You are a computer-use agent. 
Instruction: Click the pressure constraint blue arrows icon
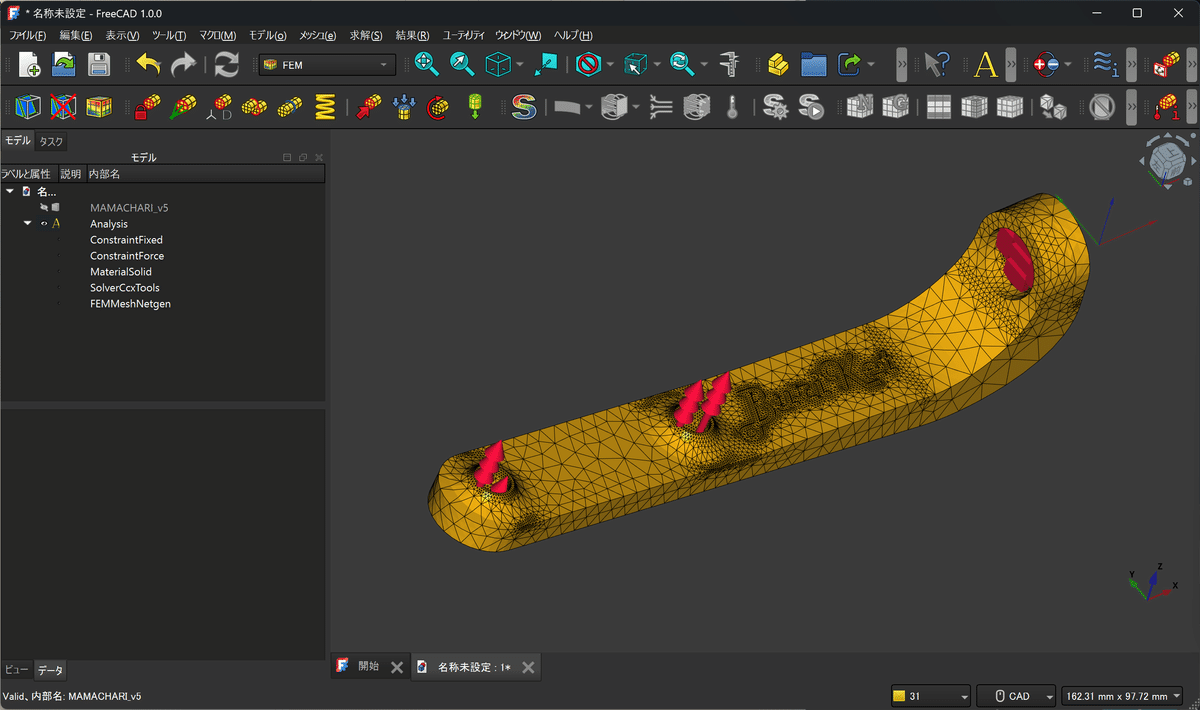(404, 106)
